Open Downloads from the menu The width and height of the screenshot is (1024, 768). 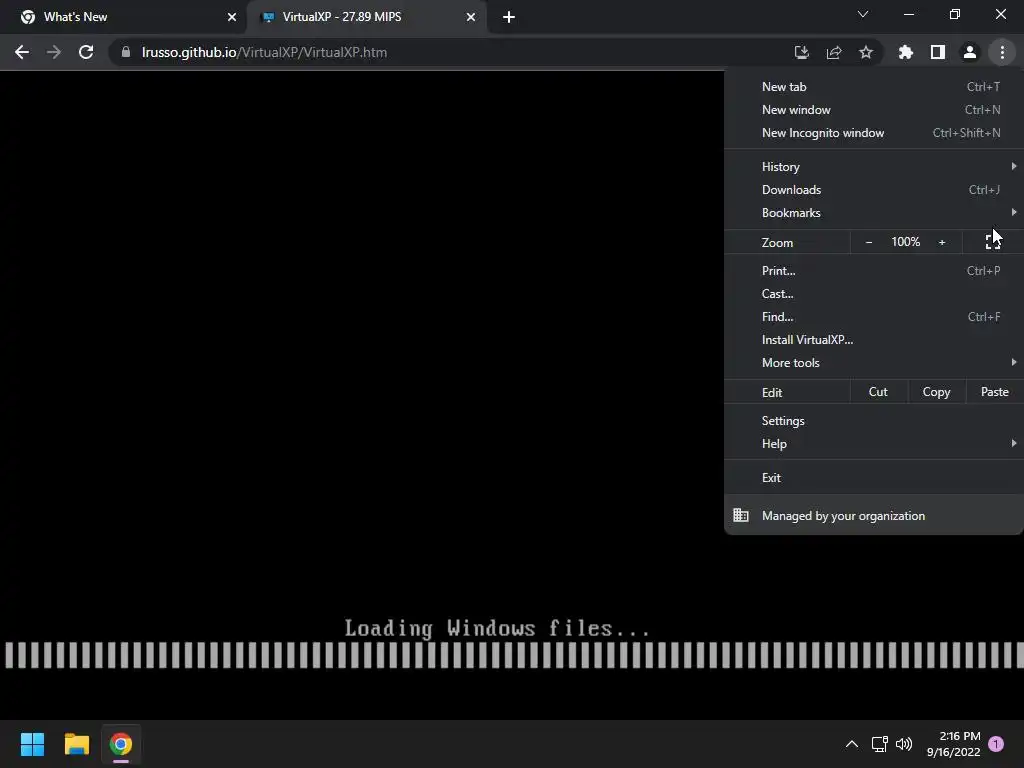click(874, 189)
